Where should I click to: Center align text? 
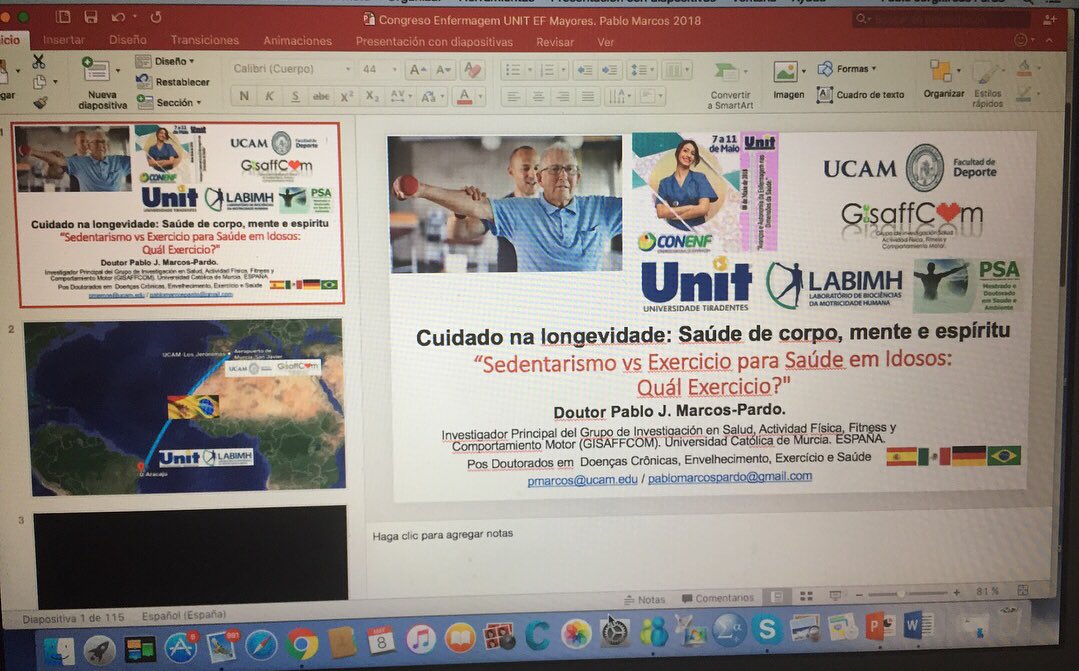[x=538, y=96]
